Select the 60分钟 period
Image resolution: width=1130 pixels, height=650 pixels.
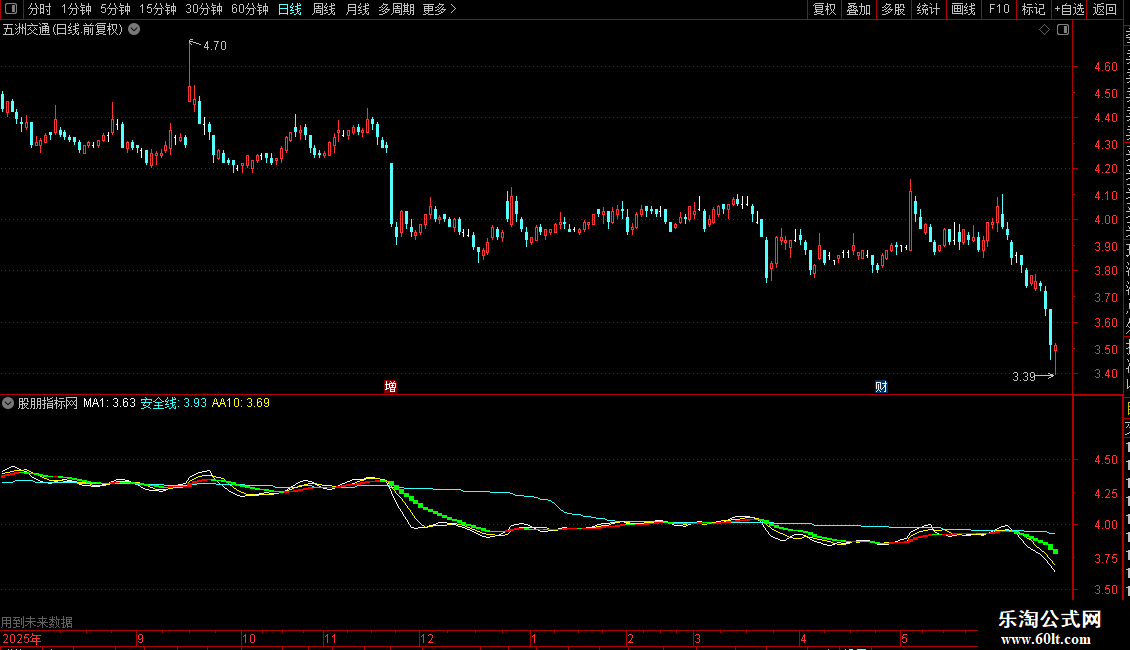coord(249,9)
